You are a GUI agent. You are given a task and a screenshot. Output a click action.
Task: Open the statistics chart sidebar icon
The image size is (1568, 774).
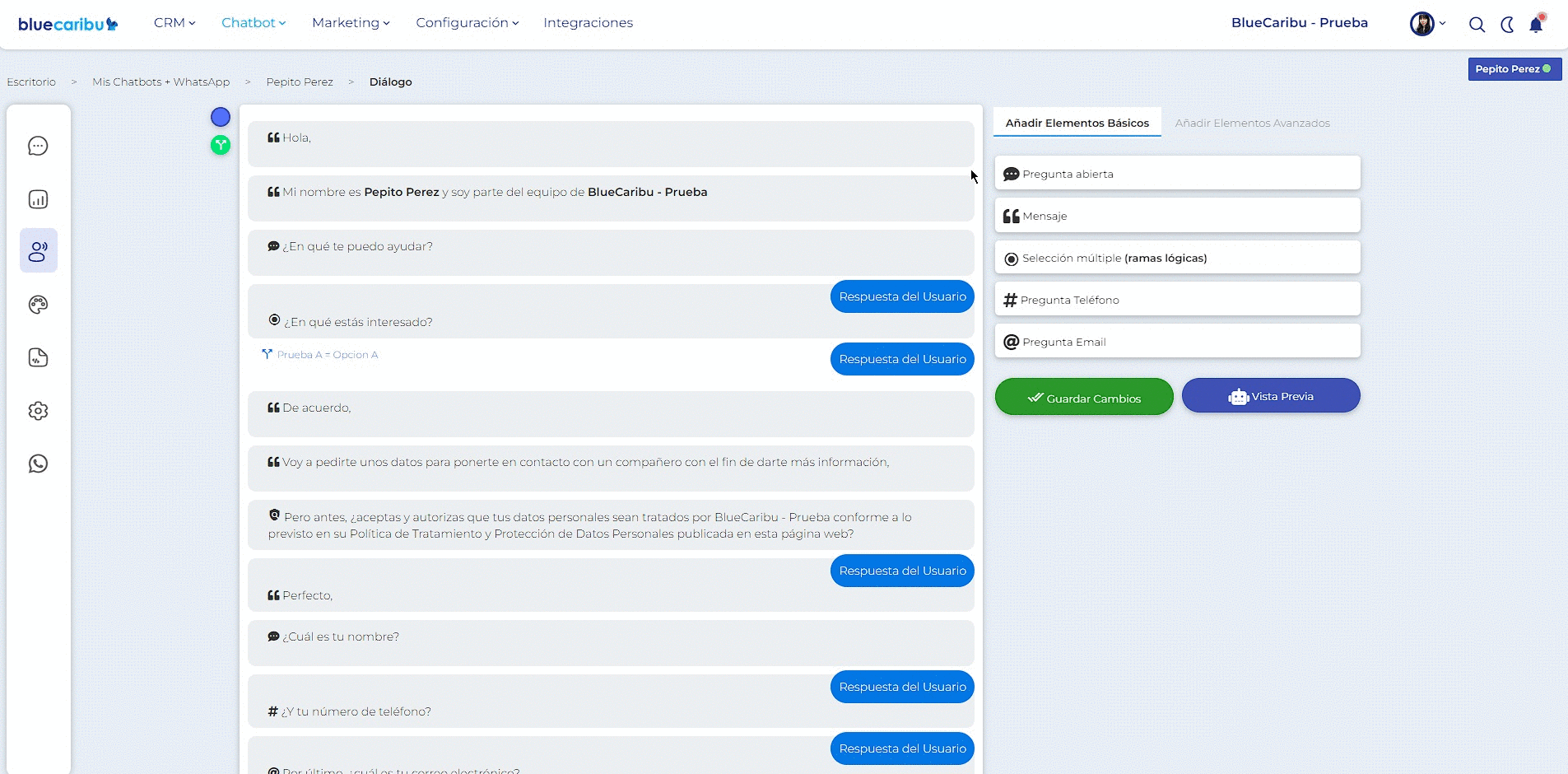point(38,199)
